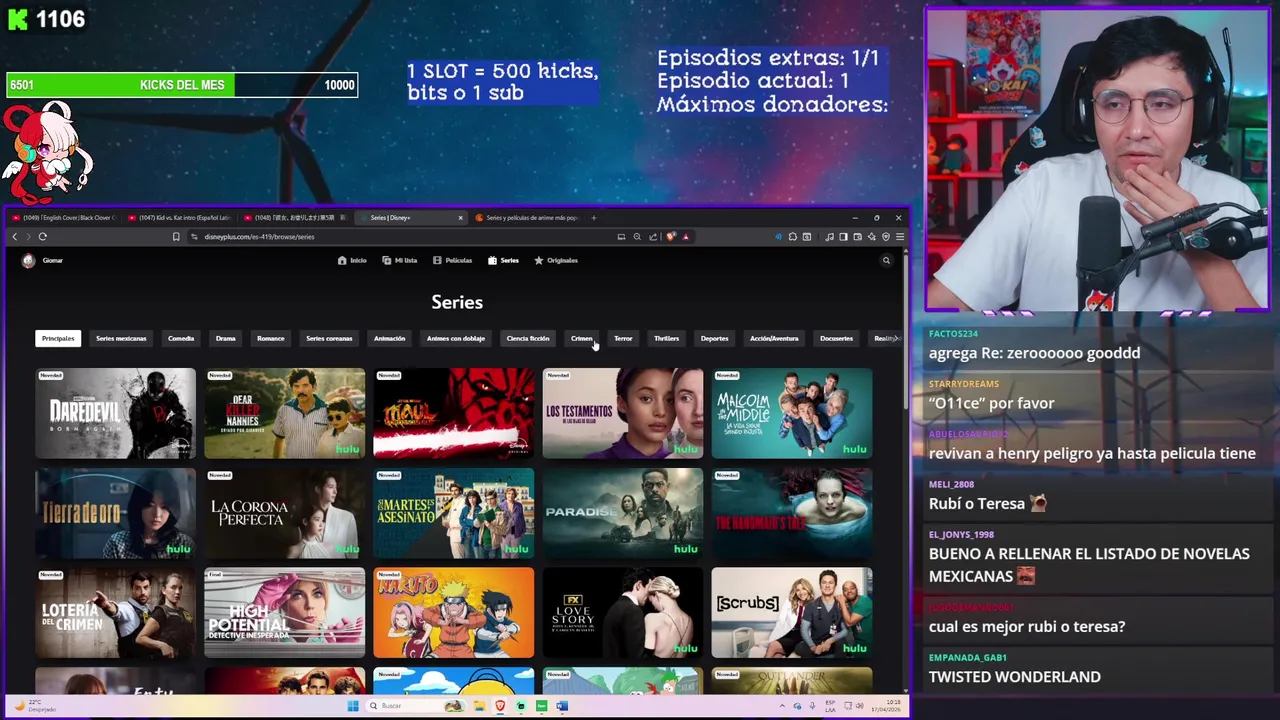Select Series in Disney+ nav
This screenshot has width=1280, height=720.
[x=503, y=261]
